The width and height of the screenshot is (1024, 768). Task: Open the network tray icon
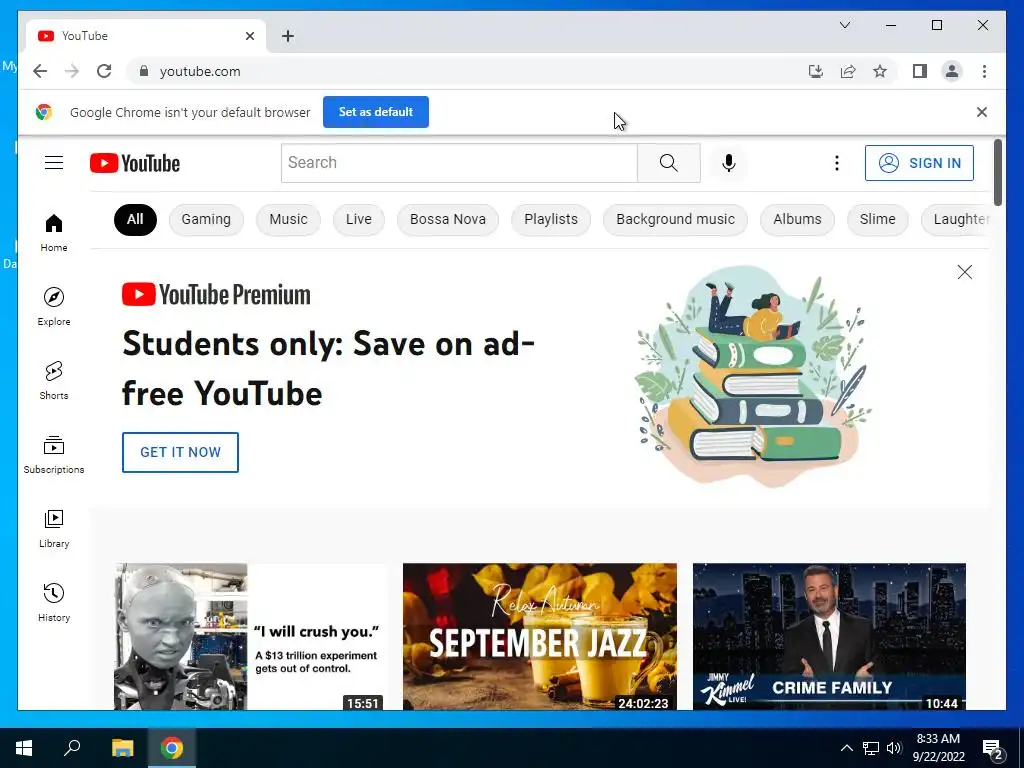871,748
